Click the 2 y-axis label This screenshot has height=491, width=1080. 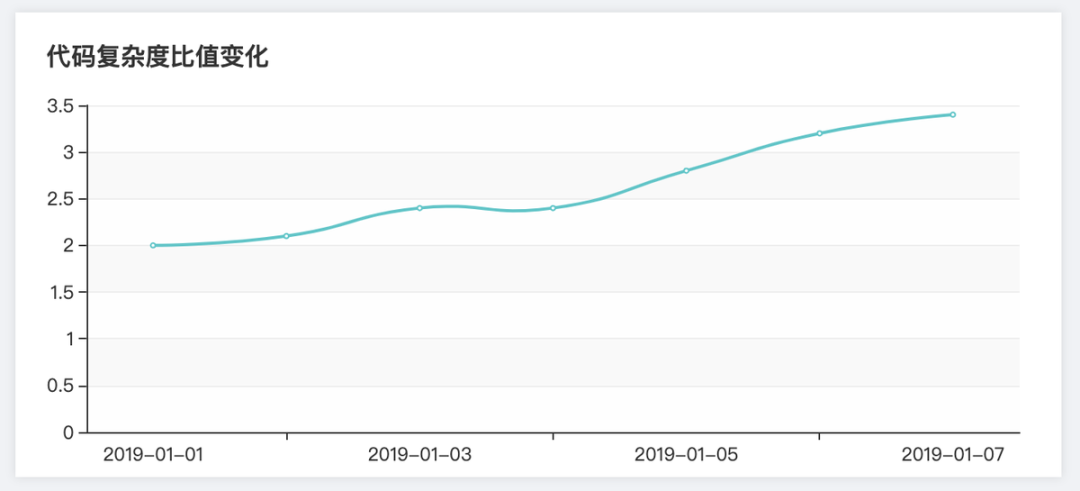coord(69,246)
